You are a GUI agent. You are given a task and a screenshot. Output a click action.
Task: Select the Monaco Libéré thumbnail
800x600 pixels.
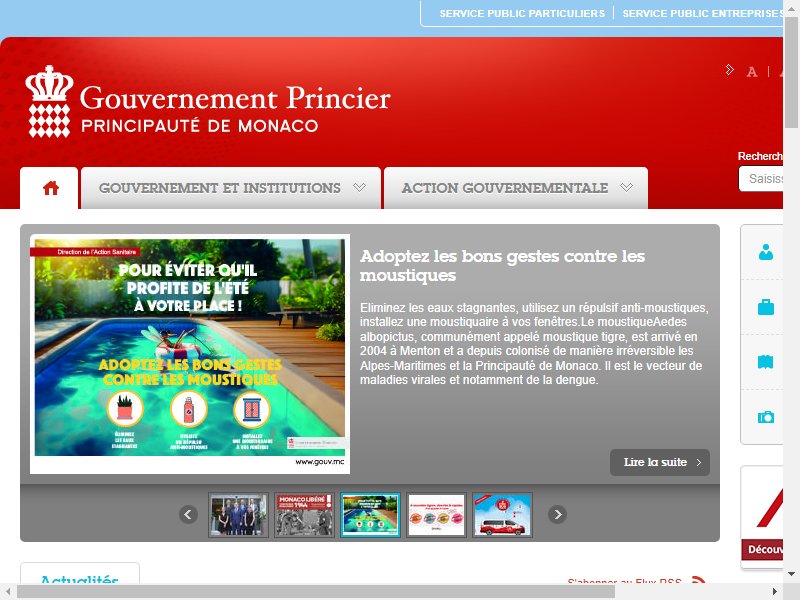point(304,515)
